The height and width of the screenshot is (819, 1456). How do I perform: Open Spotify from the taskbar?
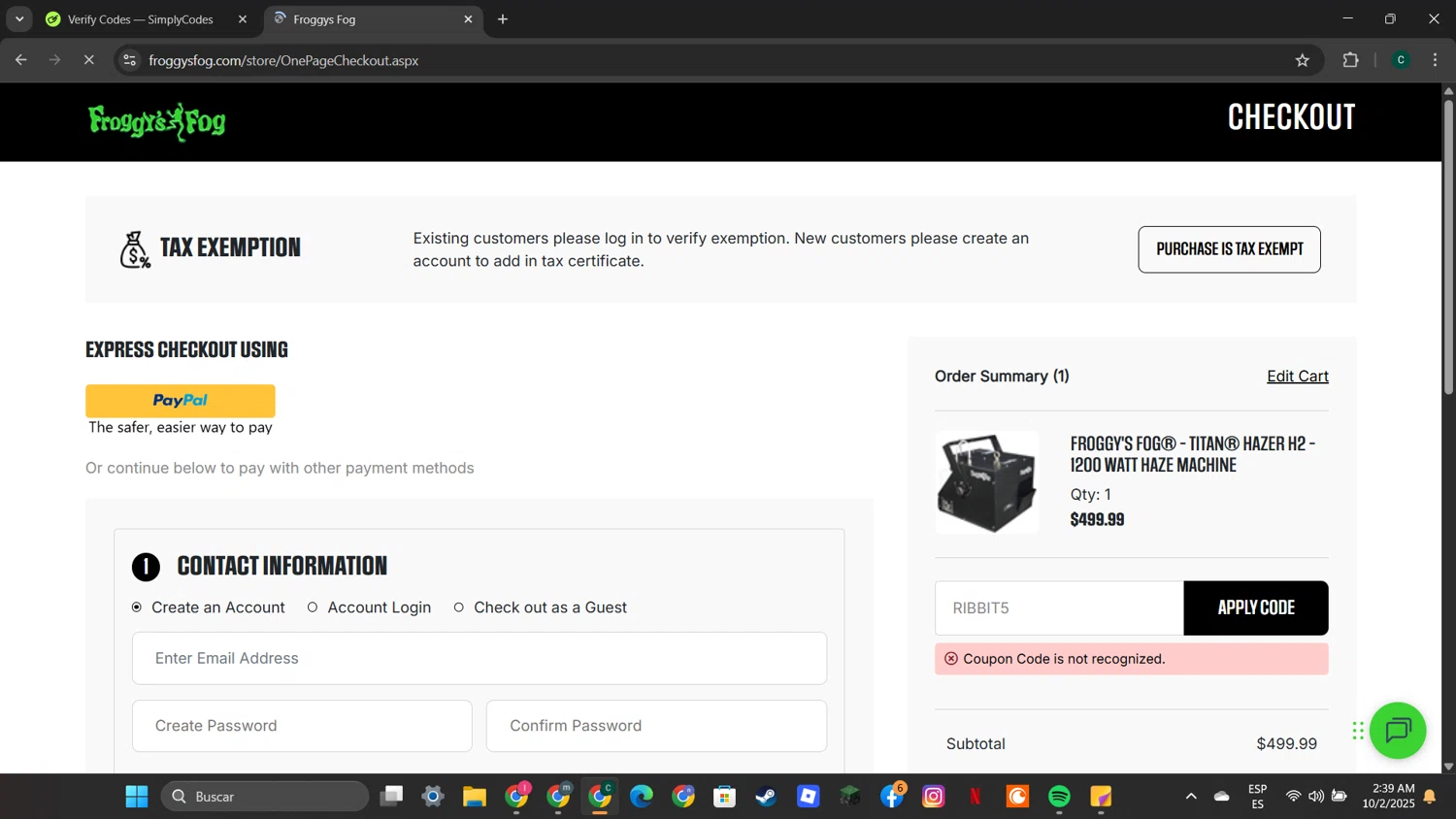(1059, 797)
